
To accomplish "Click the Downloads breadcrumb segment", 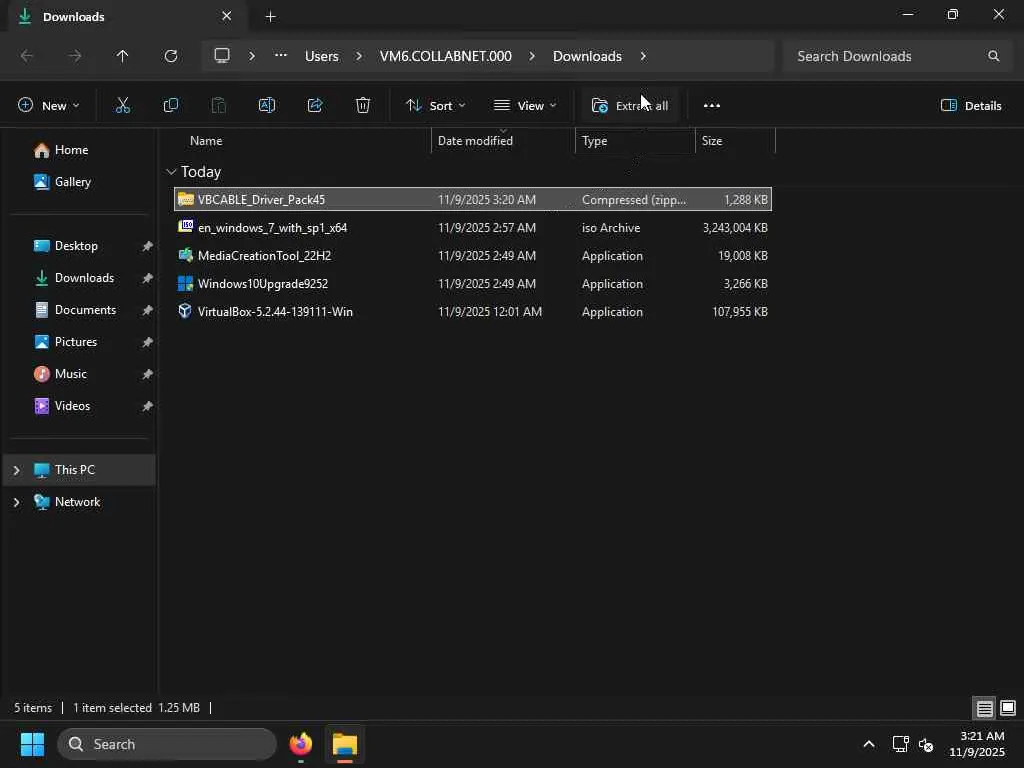I will point(587,56).
